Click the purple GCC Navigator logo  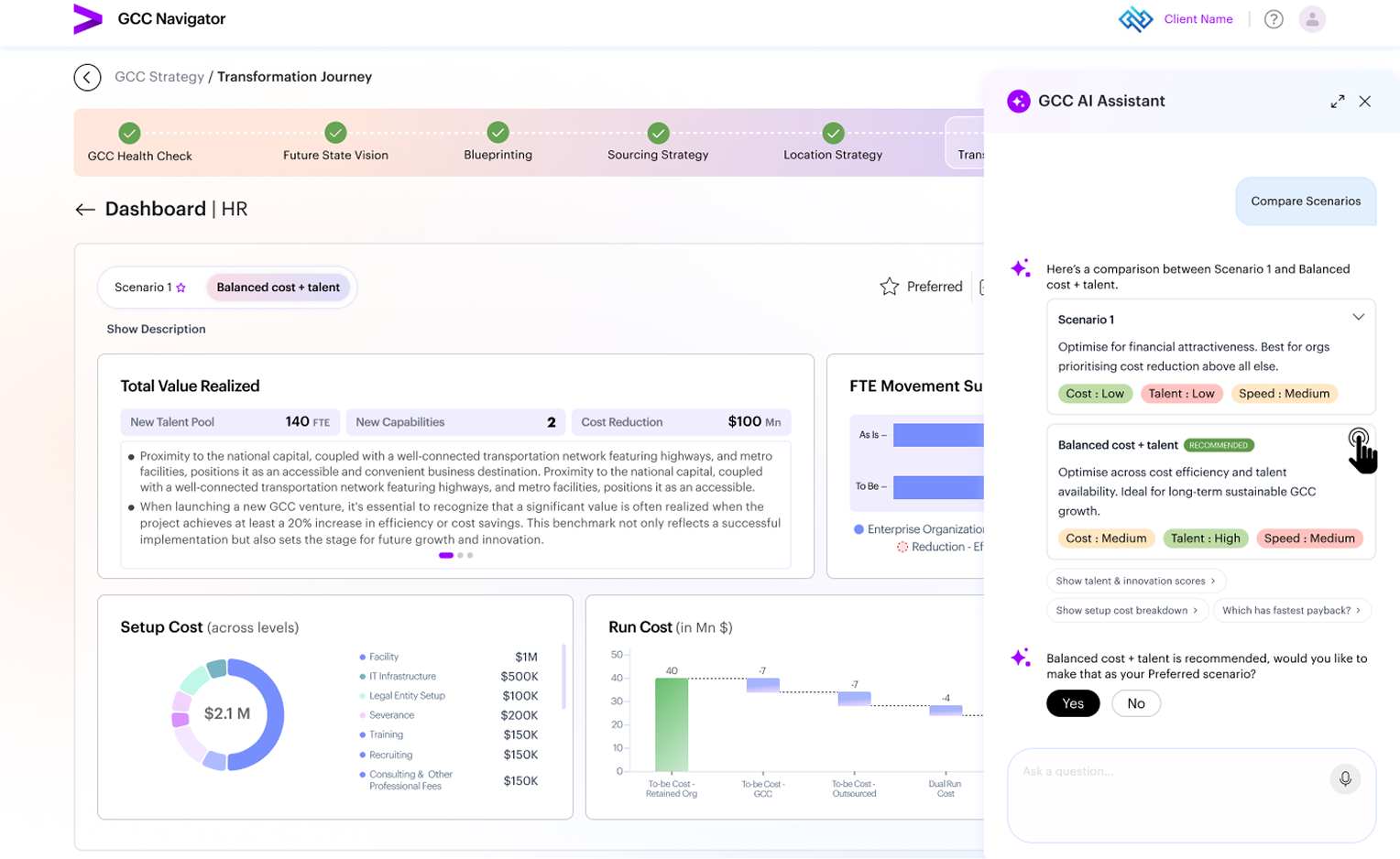[x=88, y=19]
